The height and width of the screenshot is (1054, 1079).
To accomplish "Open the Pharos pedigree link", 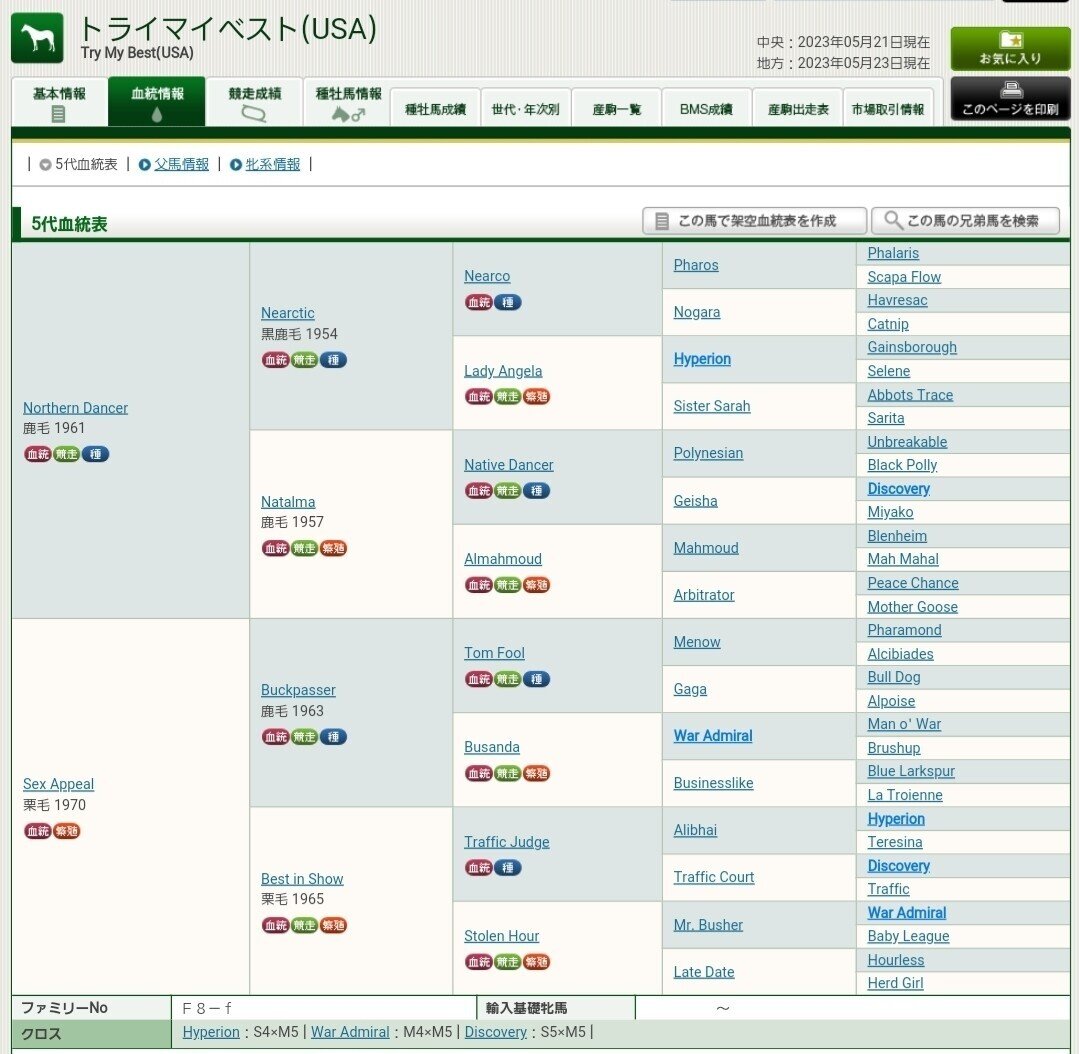I will [696, 266].
